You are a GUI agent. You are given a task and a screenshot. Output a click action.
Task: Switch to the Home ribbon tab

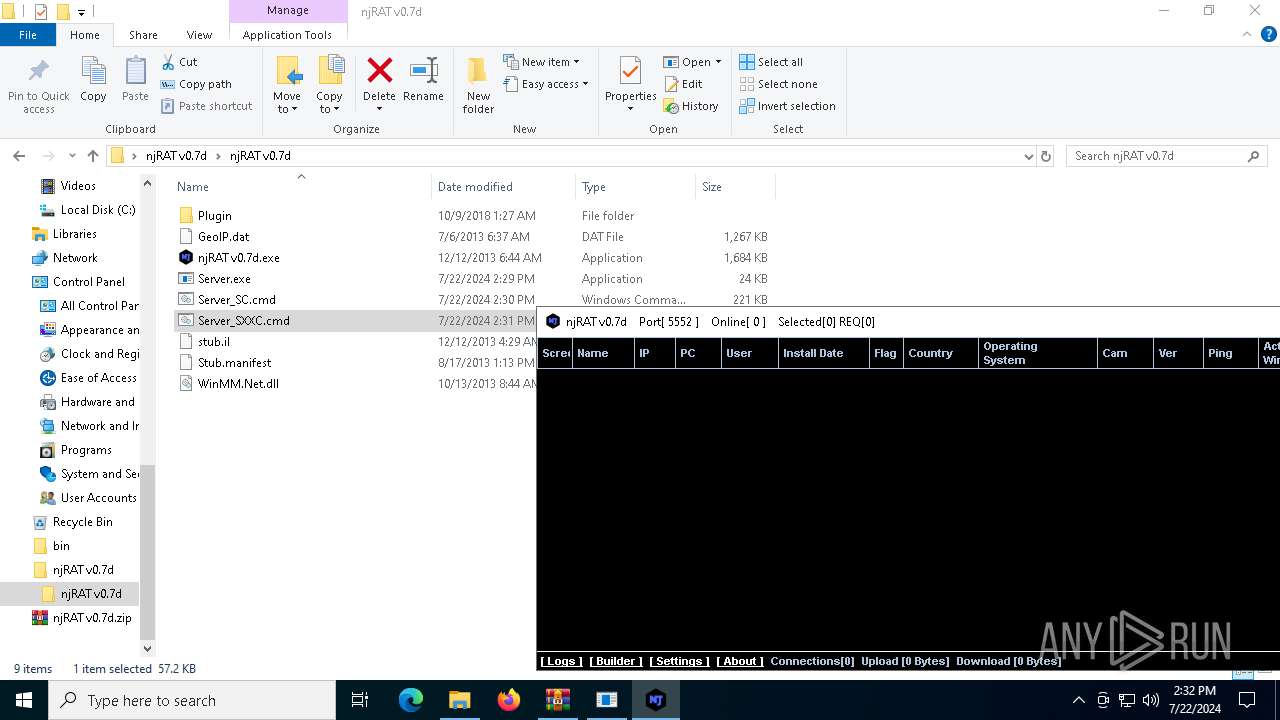(85, 35)
